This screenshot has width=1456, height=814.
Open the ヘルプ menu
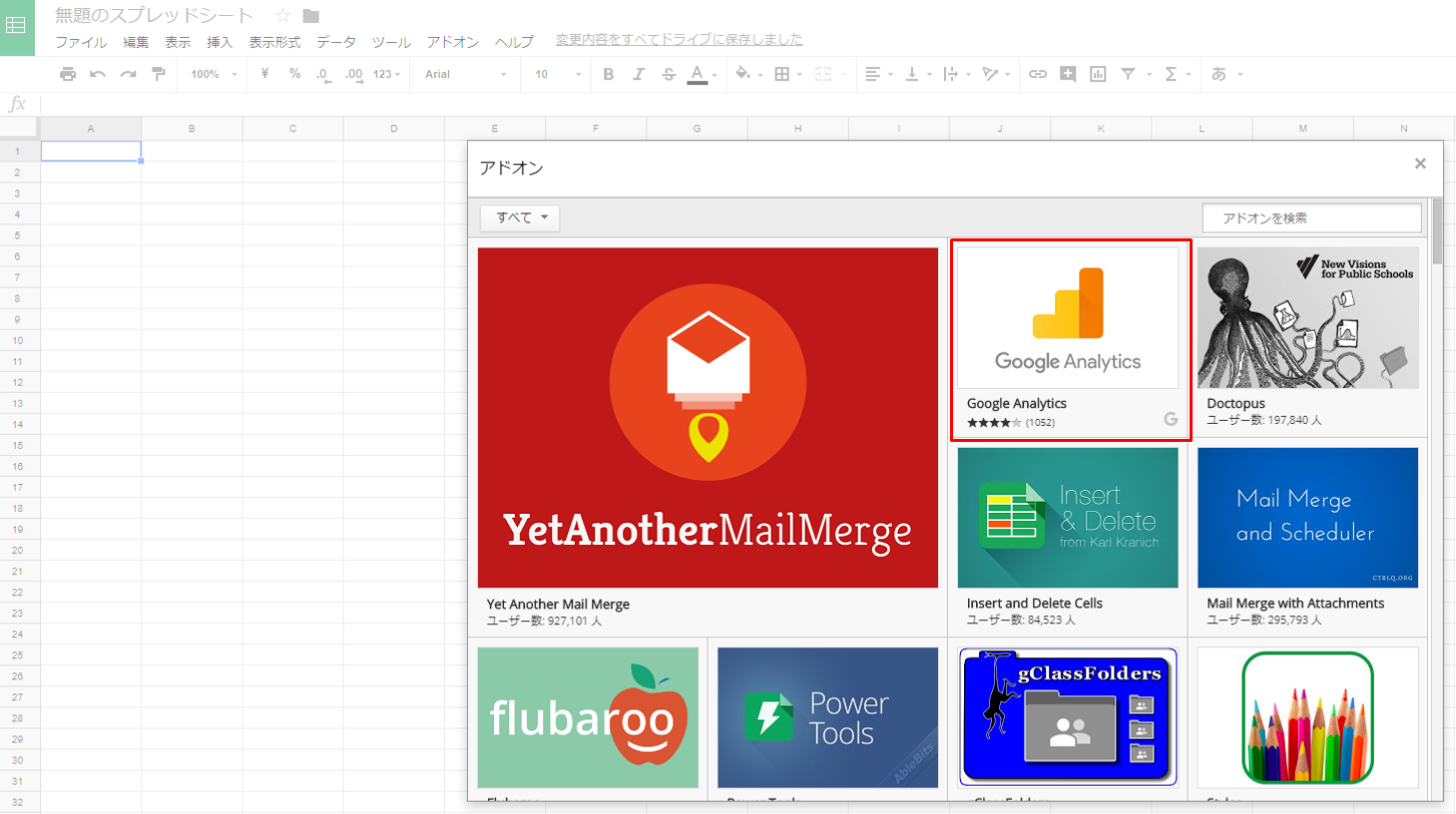[x=514, y=42]
